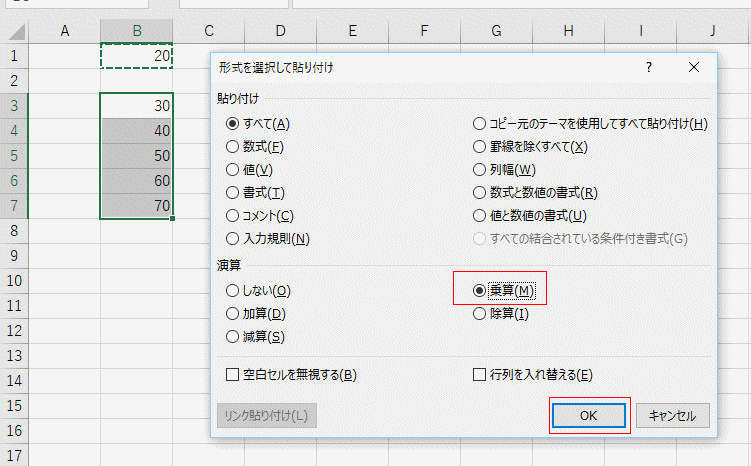Tick the 行列を入れ替える checkbox
751x466 pixels.
click(x=480, y=376)
